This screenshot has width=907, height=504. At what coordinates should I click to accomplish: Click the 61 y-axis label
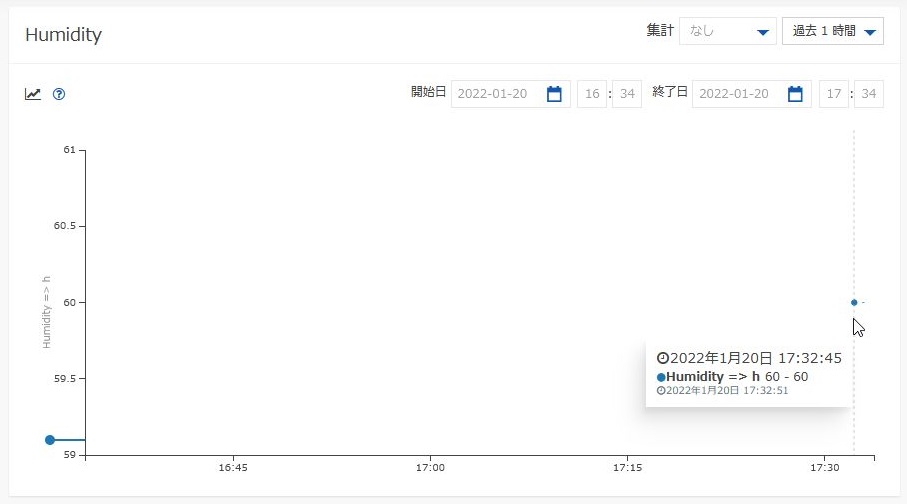(69, 150)
